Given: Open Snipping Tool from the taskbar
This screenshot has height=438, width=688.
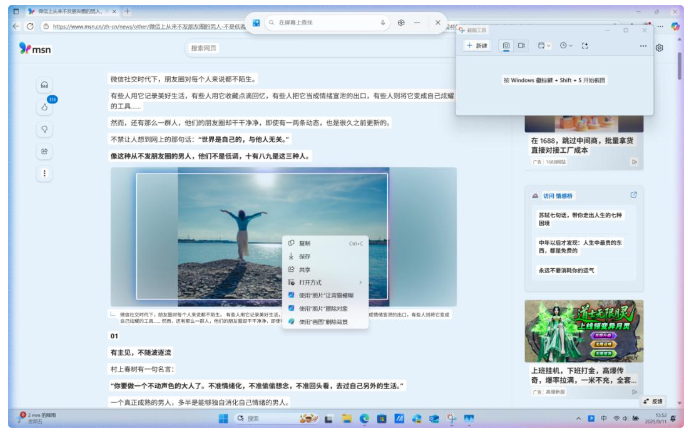Looking at the screenshot, I should click(x=452, y=419).
